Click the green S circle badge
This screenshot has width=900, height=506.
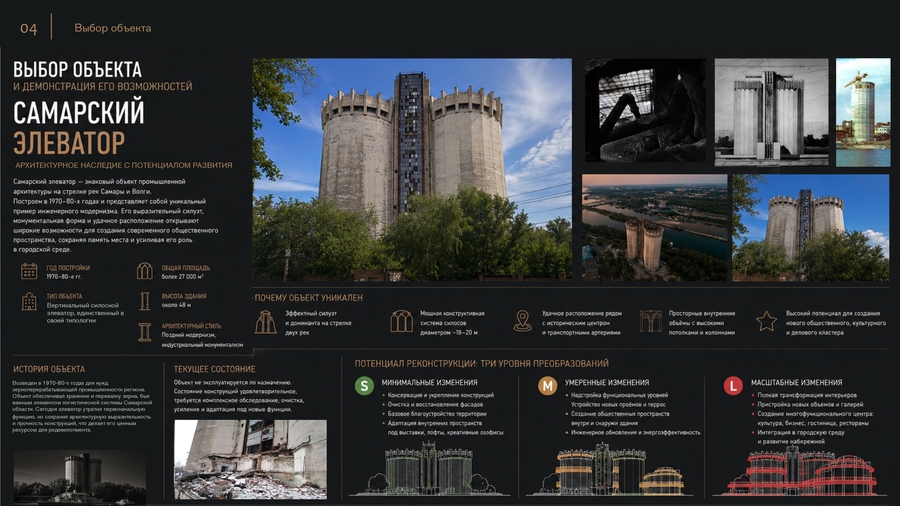(364, 386)
